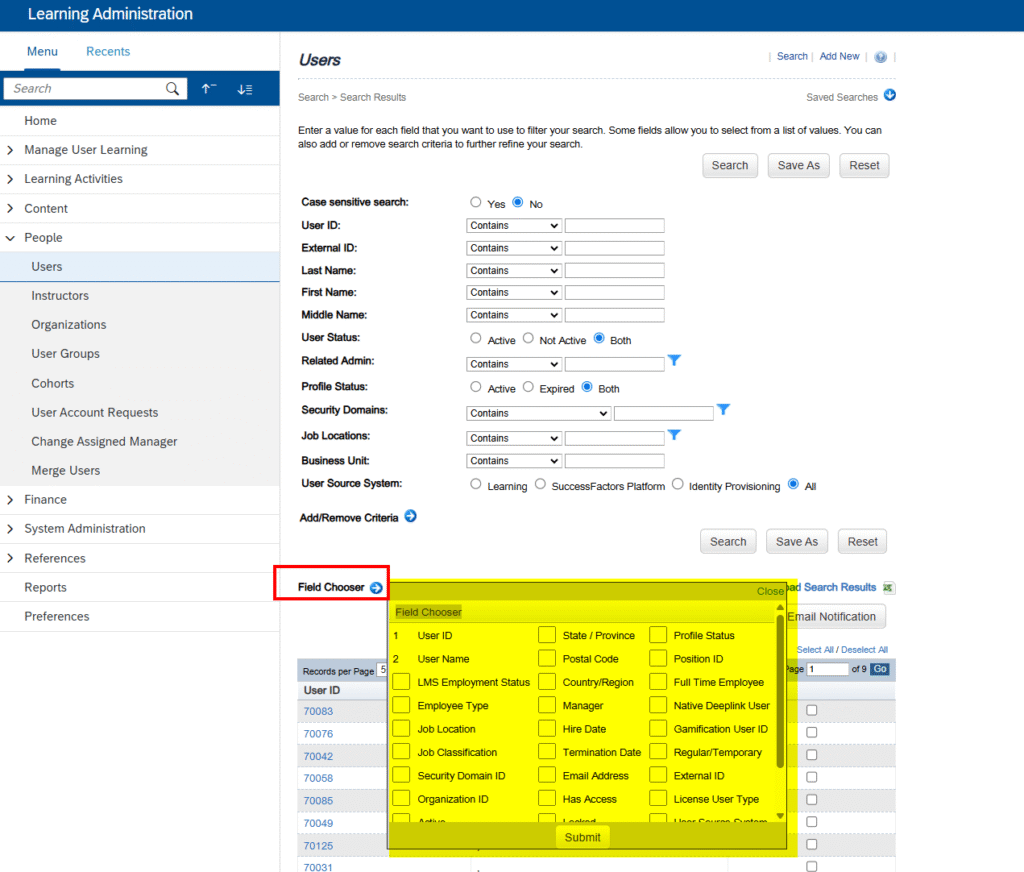Check the LMS Employment Status checkbox

point(401,682)
